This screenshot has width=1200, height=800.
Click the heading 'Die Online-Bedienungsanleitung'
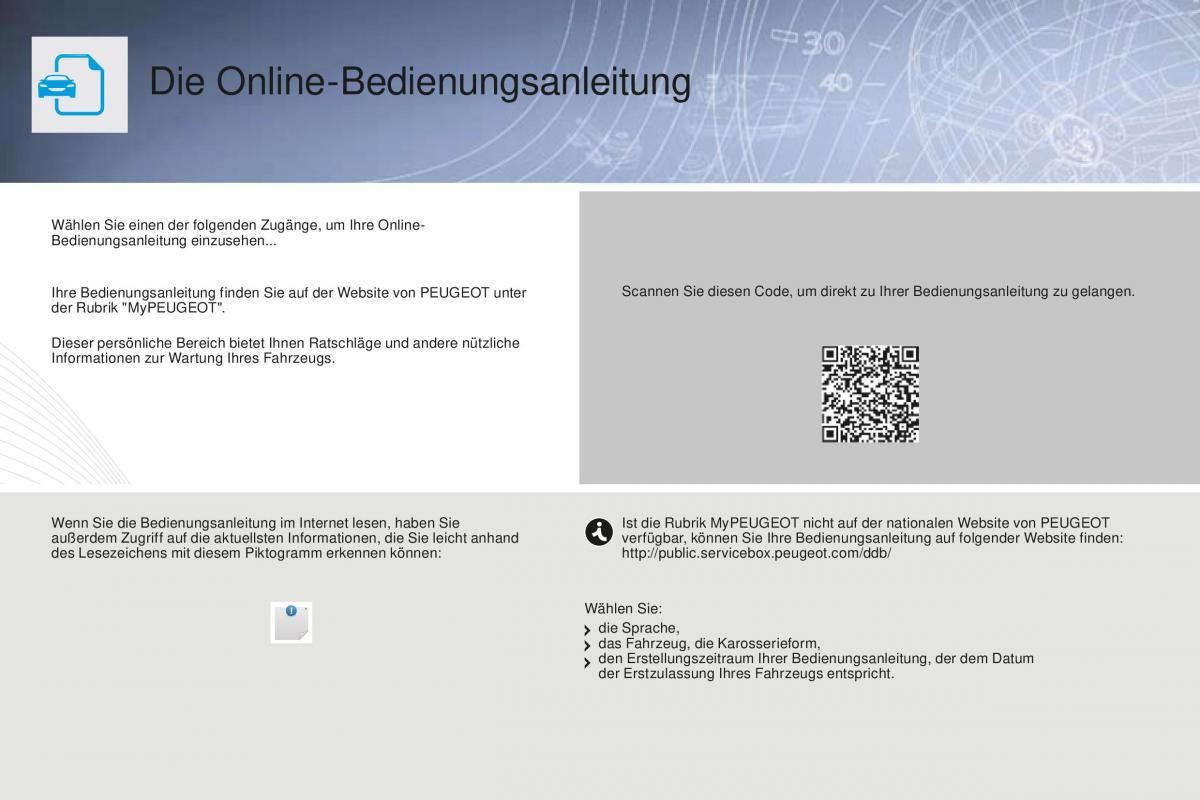click(420, 82)
